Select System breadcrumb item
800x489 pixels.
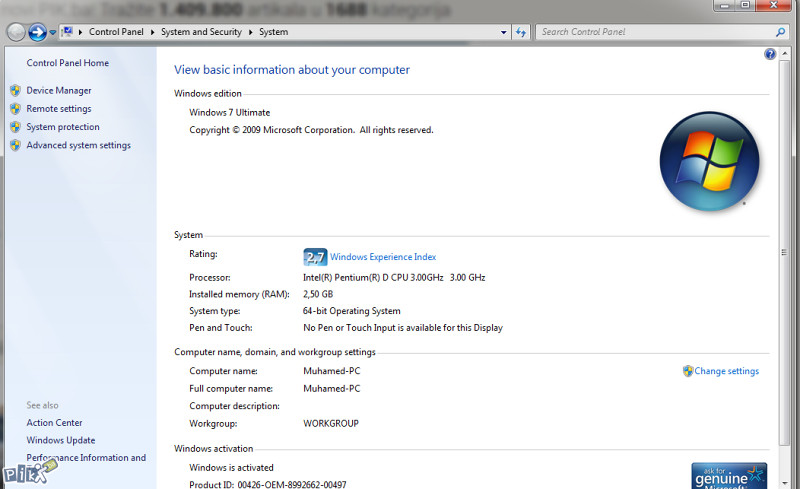tap(273, 32)
